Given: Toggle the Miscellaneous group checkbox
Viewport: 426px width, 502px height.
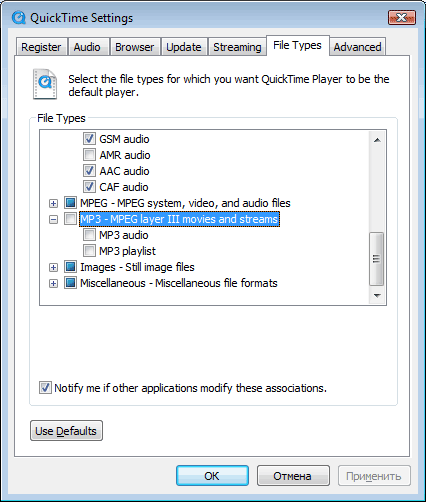Looking at the screenshot, I should coord(70,283).
